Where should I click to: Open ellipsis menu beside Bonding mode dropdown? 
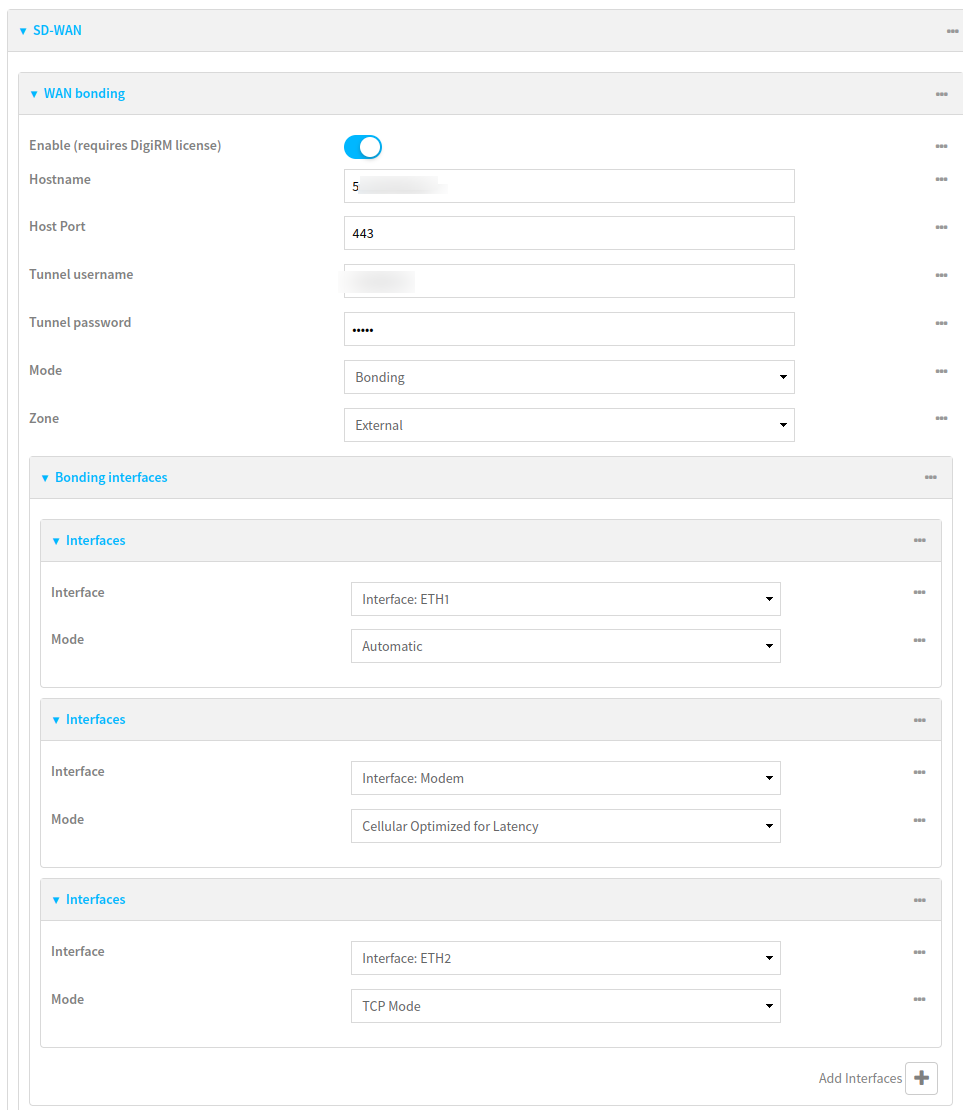click(941, 371)
